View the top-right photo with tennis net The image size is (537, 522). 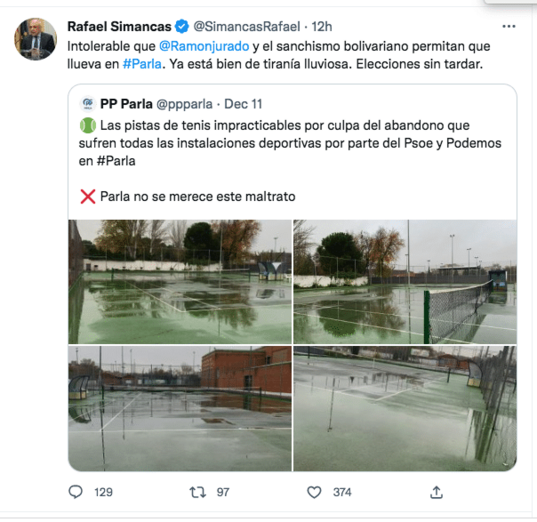click(x=405, y=282)
